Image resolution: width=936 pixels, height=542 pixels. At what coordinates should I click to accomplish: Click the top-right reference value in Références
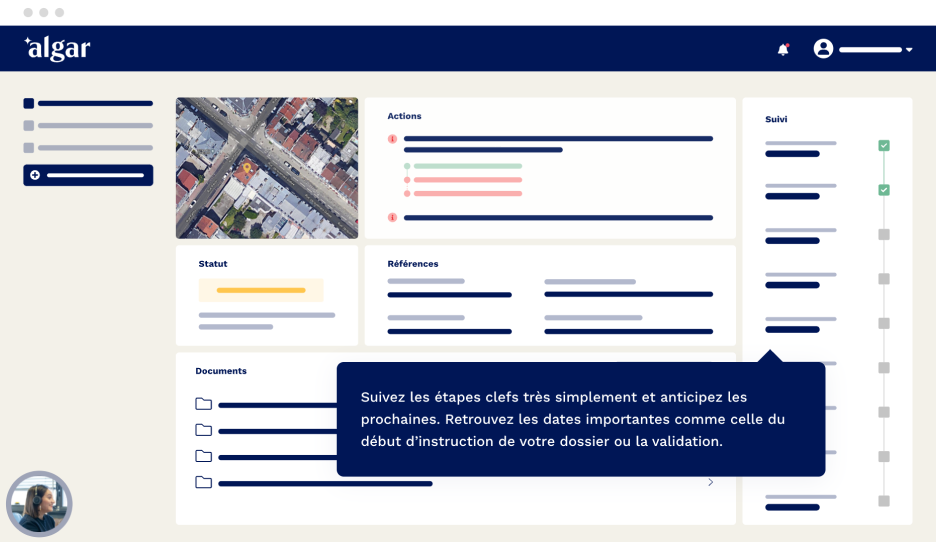[x=629, y=295]
